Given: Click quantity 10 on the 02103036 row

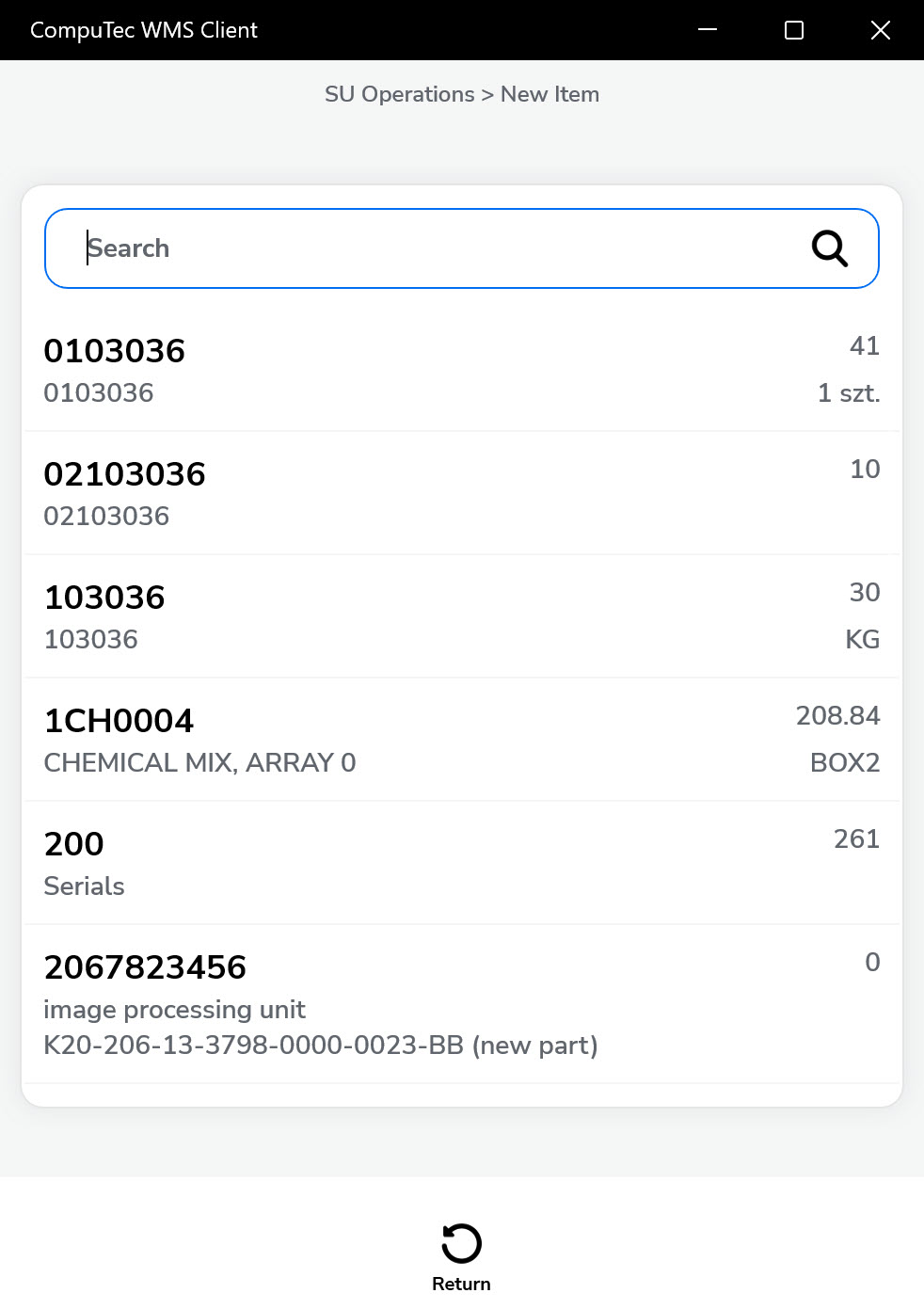Looking at the screenshot, I should pyautogui.click(x=865, y=470).
